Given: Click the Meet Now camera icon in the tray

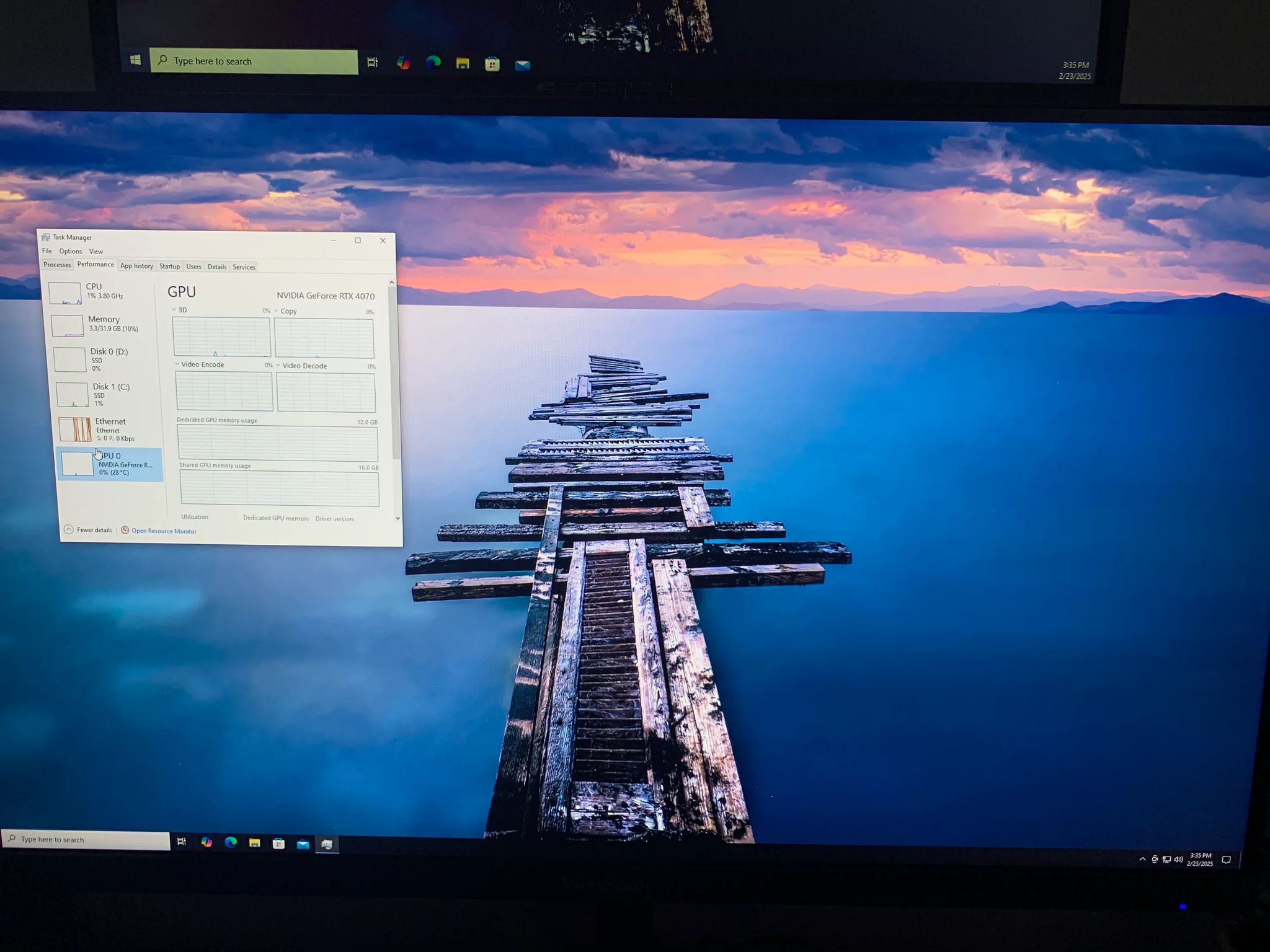Looking at the screenshot, I should point(1155,859).
